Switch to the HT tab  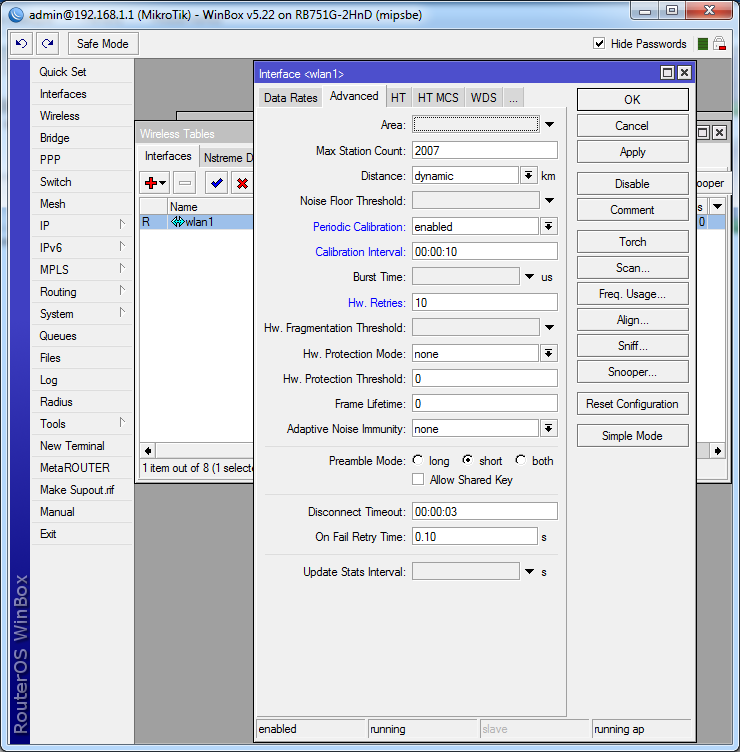pyautogui.click(x=398, y=98)
